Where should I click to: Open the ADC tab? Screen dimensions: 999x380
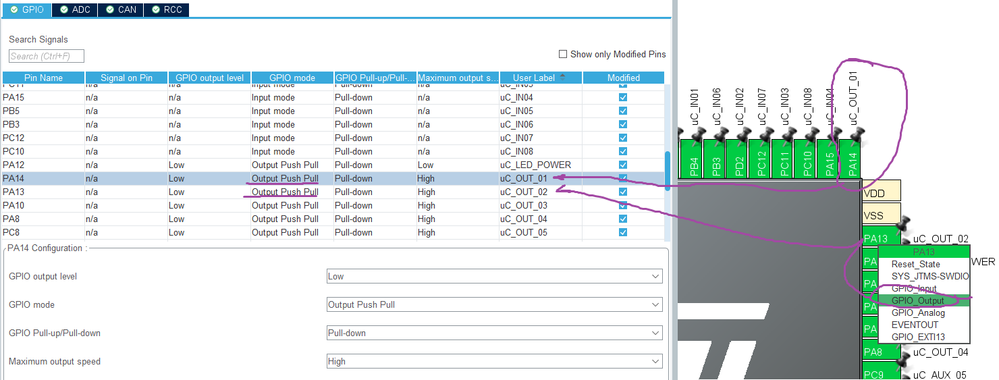75,9
